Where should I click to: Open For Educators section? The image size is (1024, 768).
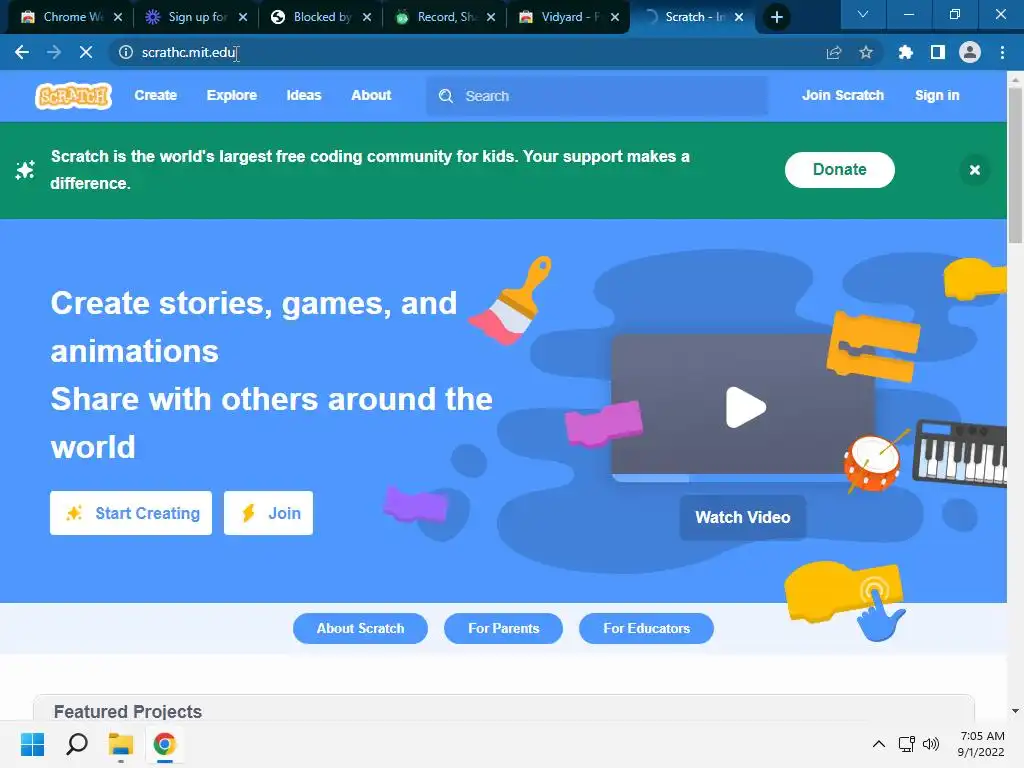pos(646,628)
